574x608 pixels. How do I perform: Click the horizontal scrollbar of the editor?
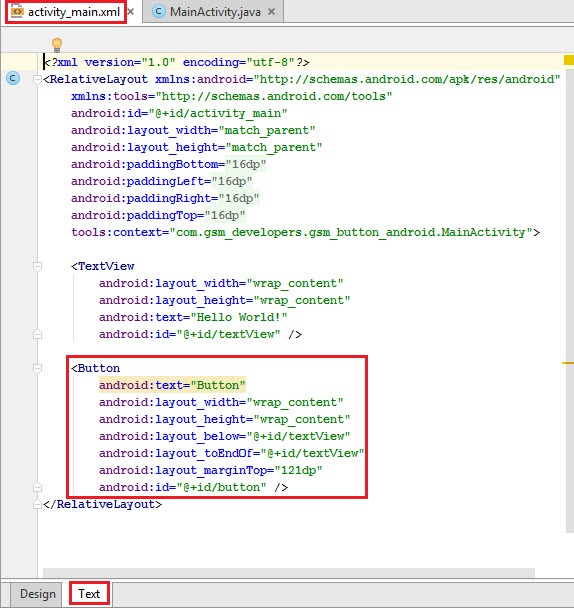289,573
